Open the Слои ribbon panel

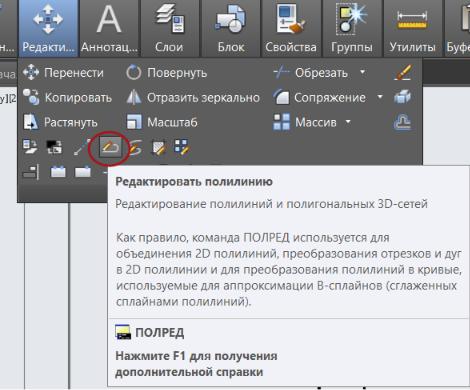[169, 28]
